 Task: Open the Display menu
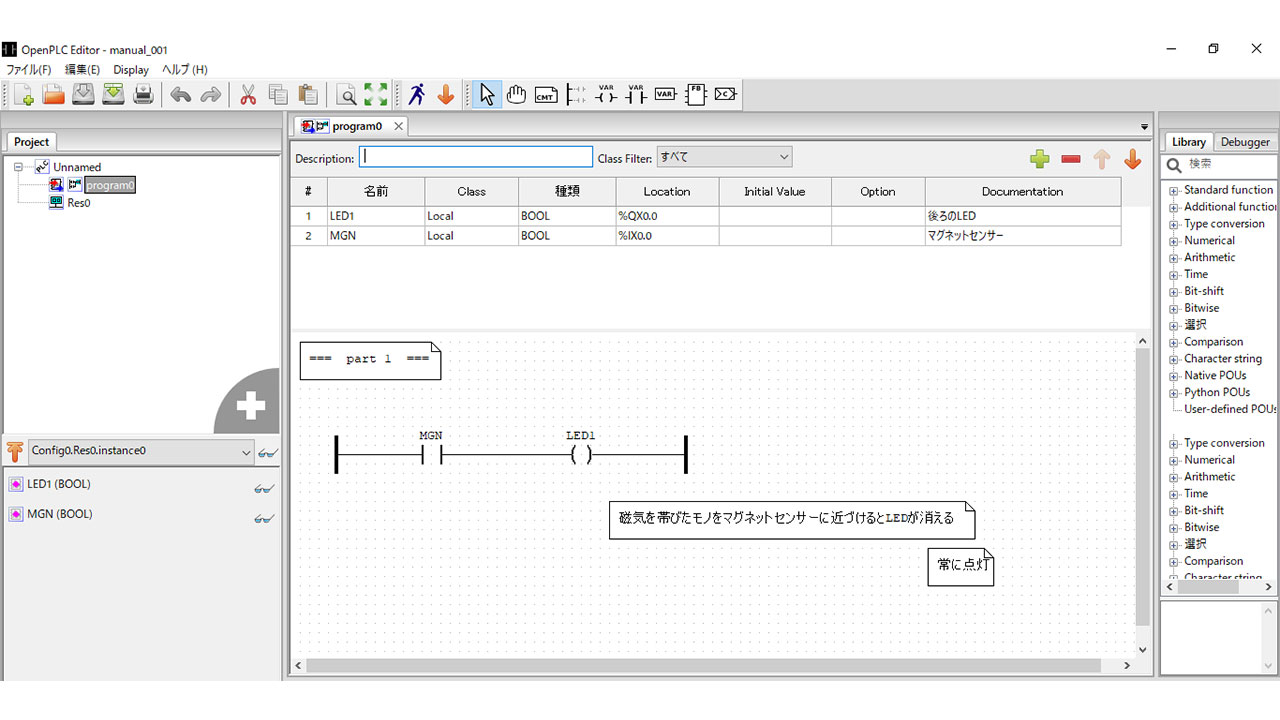pyautogui.click(x=131, y=70)
